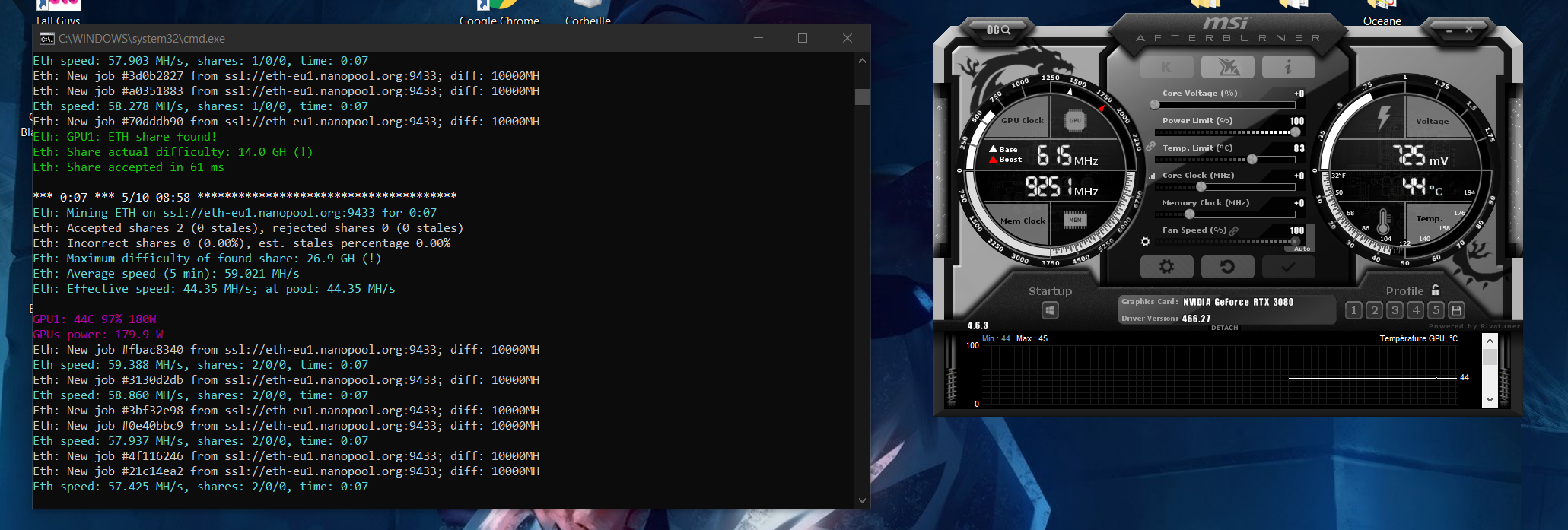Screen dimensions: 1568x530
Task: Click thermometer icon on temperature gauge
Action: pos(1384,222)
